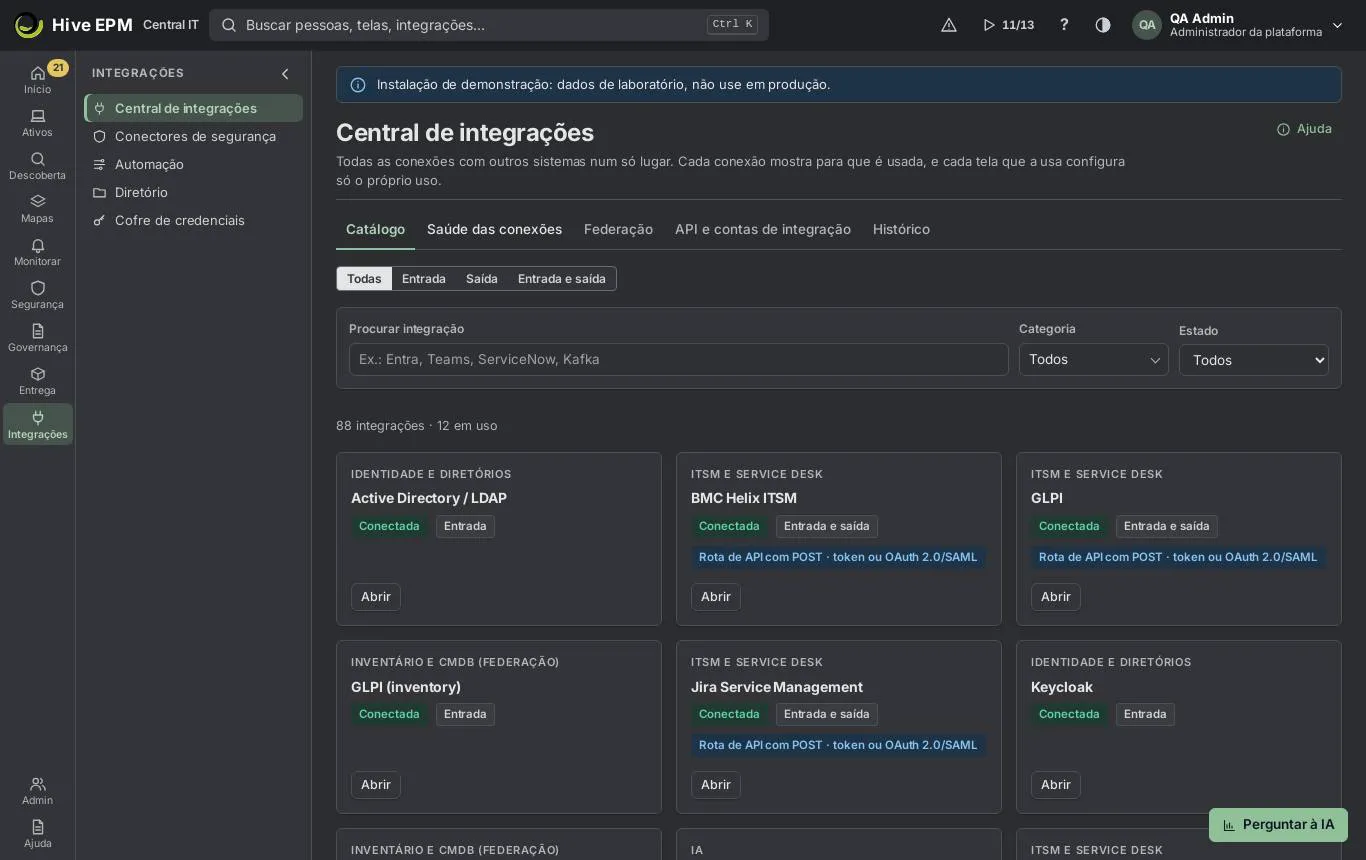Filter integrations by Saída only

click(482, 279)
